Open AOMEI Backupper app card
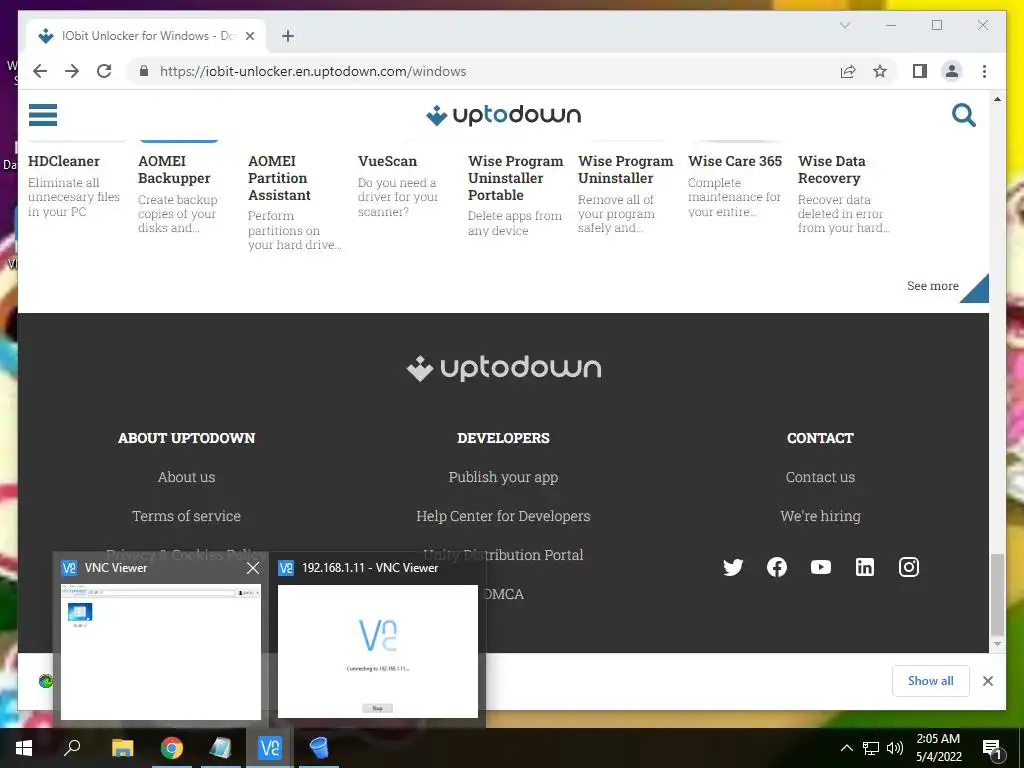 [x=178, y=193]
